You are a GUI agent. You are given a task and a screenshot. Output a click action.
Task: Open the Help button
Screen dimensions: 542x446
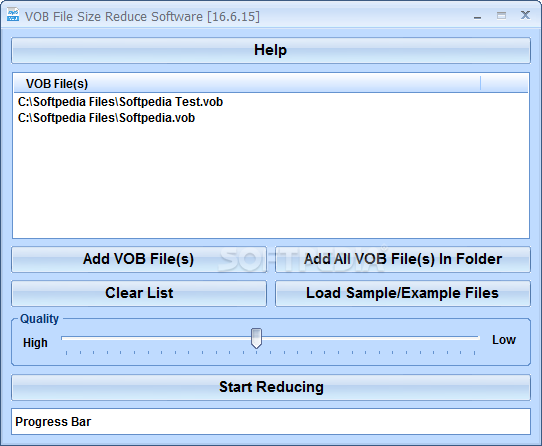tap(271, 50)
